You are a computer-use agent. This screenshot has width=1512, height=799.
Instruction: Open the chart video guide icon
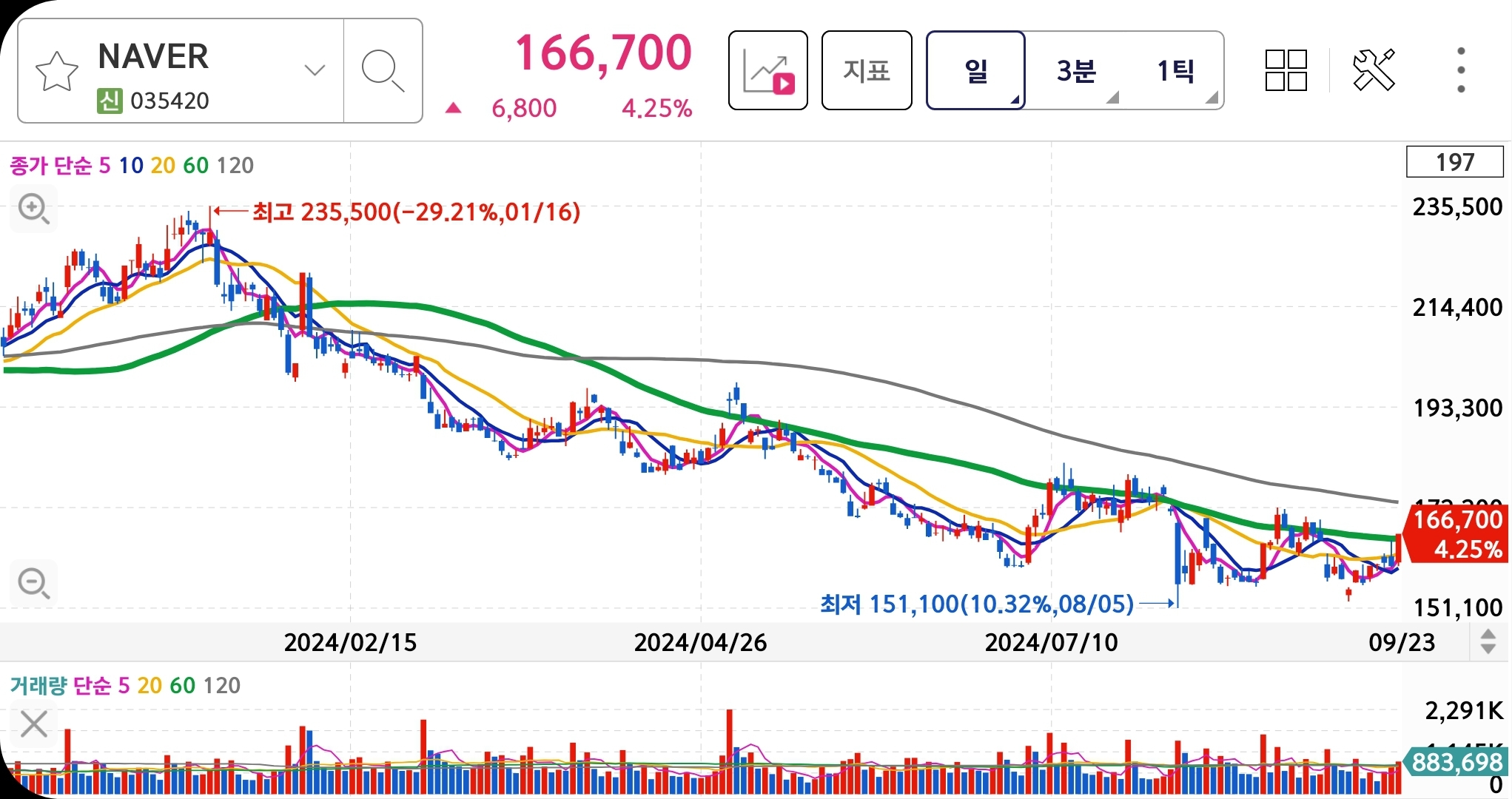point(767,70)
